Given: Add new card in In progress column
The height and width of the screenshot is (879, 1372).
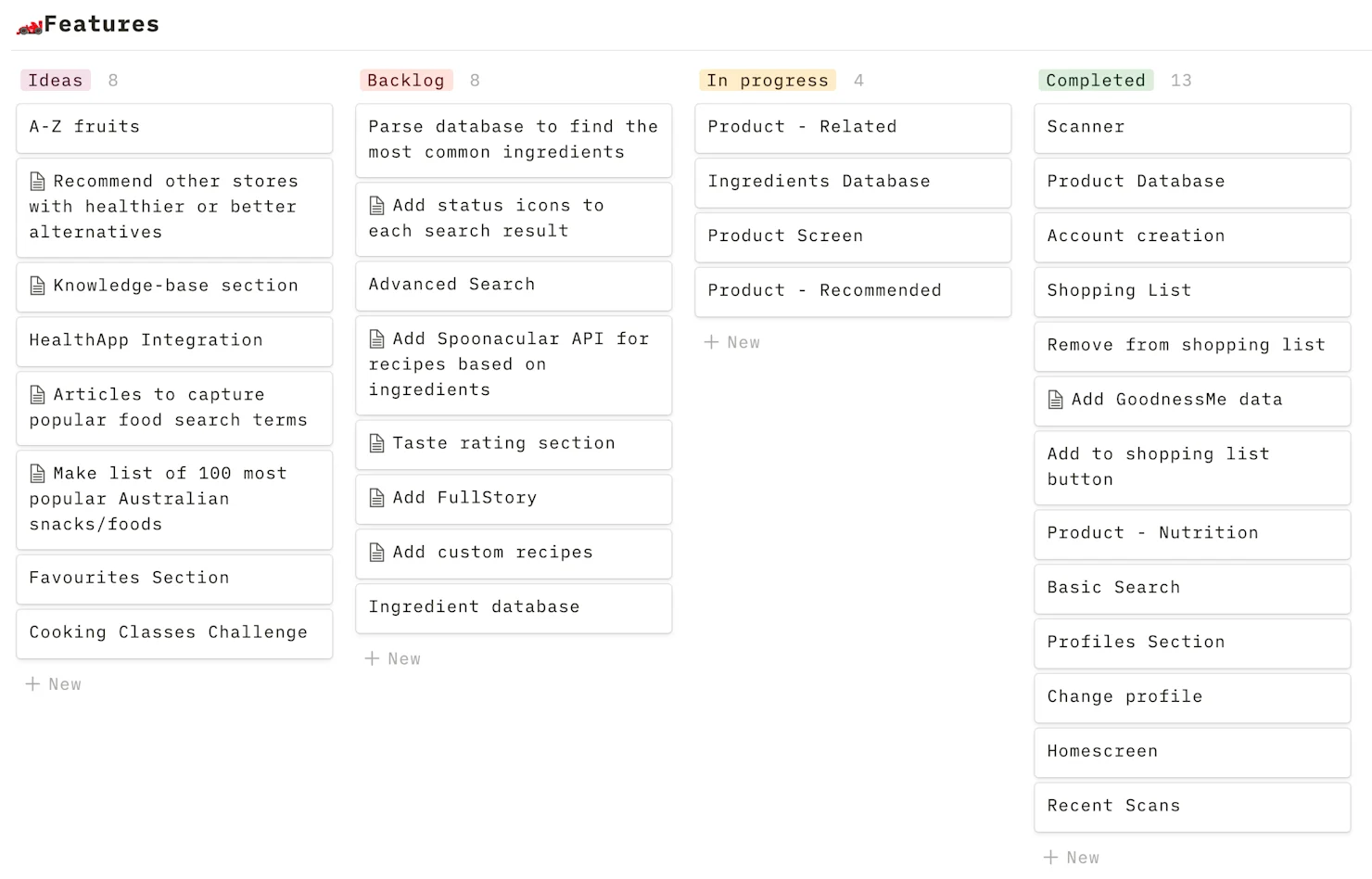Looking at the screenshot, I should pos(732,342).
